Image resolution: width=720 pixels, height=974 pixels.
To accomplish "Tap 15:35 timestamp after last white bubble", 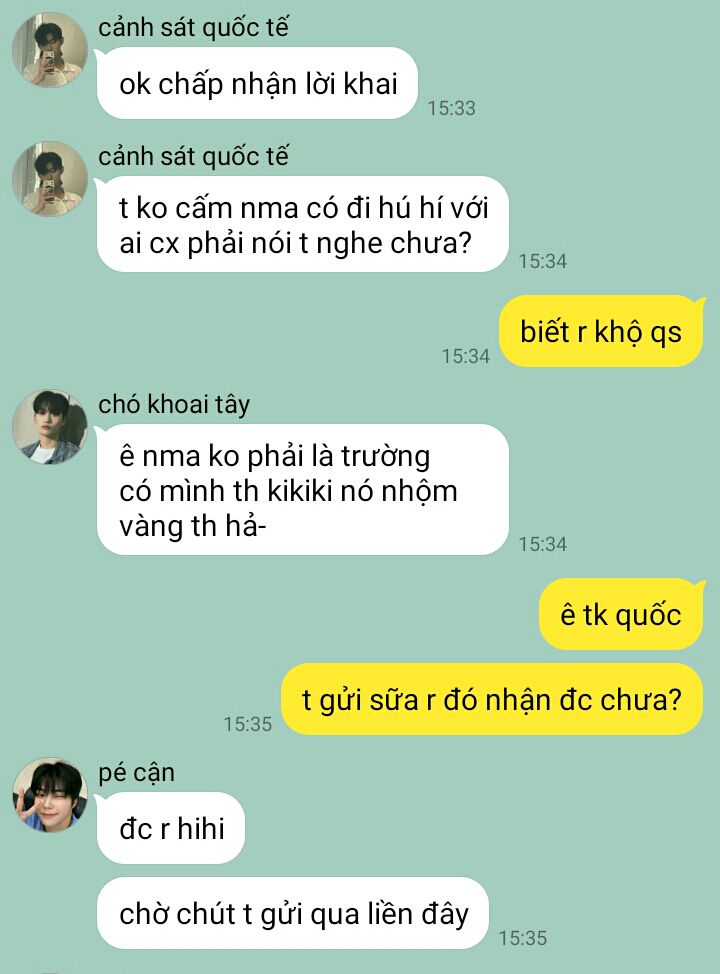I will click(x=523, y=938).
